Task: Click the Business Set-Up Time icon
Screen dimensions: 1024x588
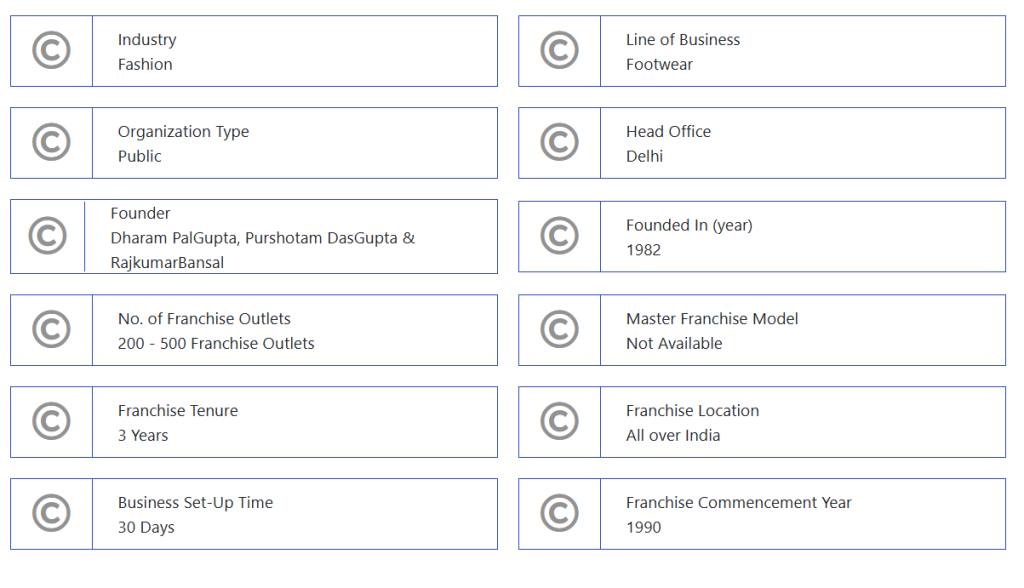Action: tap(51, 514)
